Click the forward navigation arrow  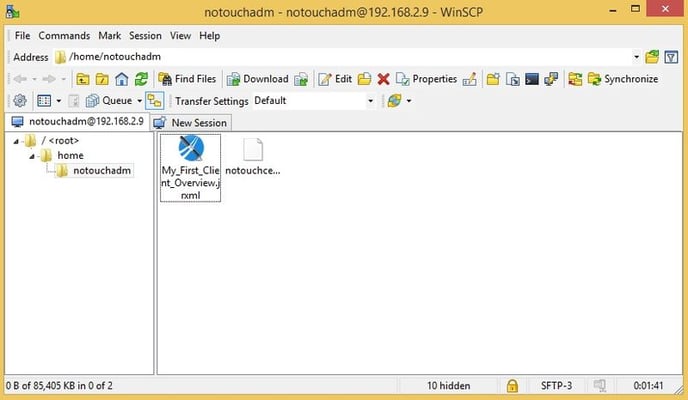(49, 79)
